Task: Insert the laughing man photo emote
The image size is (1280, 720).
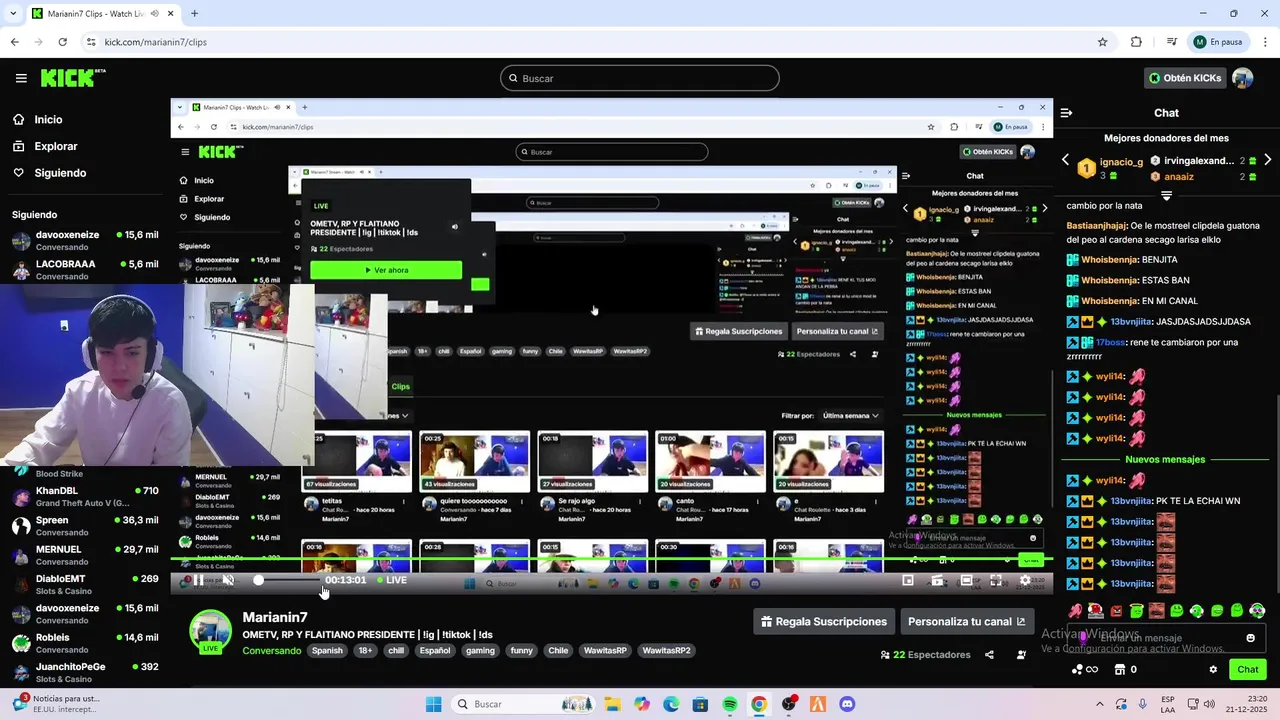Action: coord(1157,610)
